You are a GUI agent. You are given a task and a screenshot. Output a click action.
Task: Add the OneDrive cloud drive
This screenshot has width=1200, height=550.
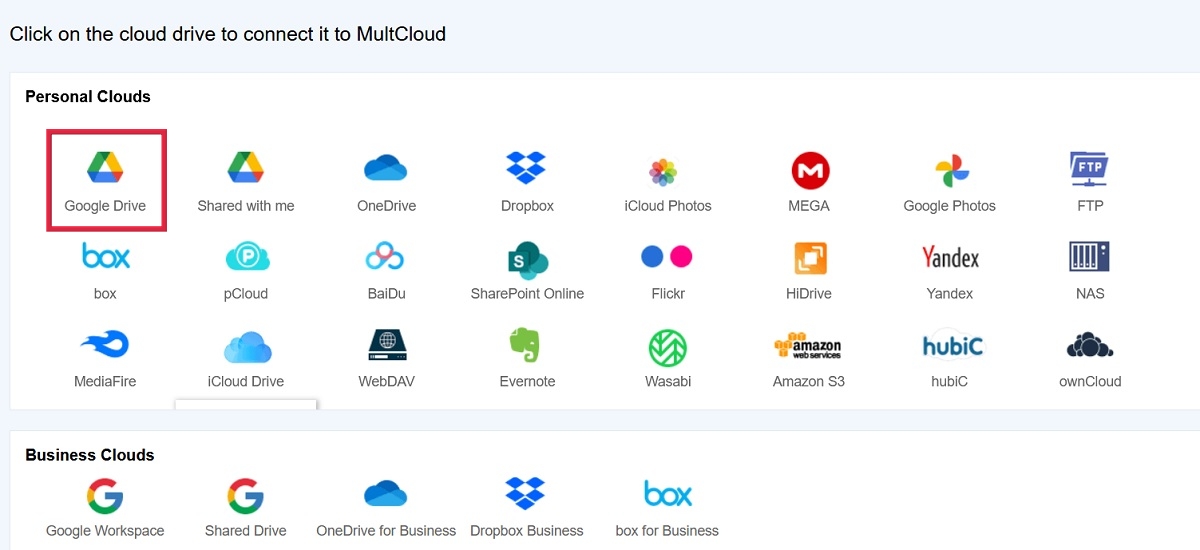pos(386,180)
